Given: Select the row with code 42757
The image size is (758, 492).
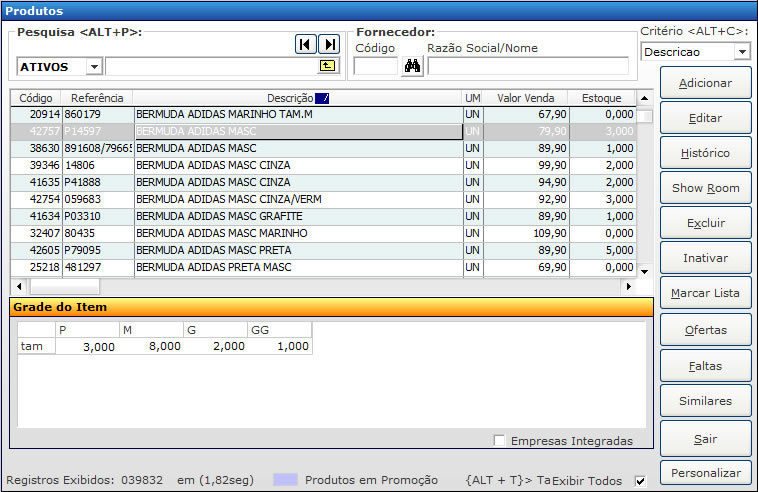Looking at the screenshot, I should [x=323, y=131].
